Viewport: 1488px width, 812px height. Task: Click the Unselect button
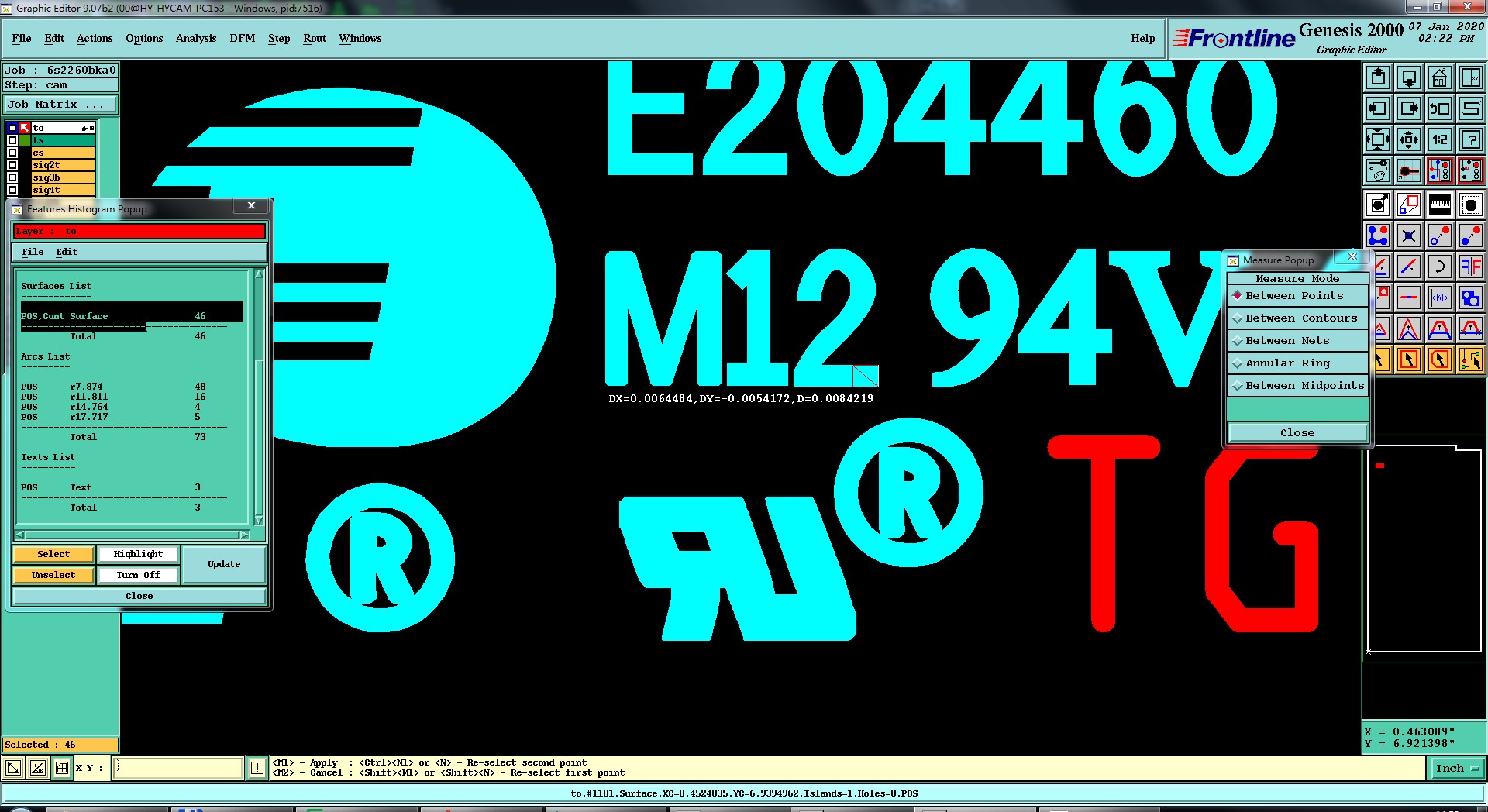pos(53,575)
